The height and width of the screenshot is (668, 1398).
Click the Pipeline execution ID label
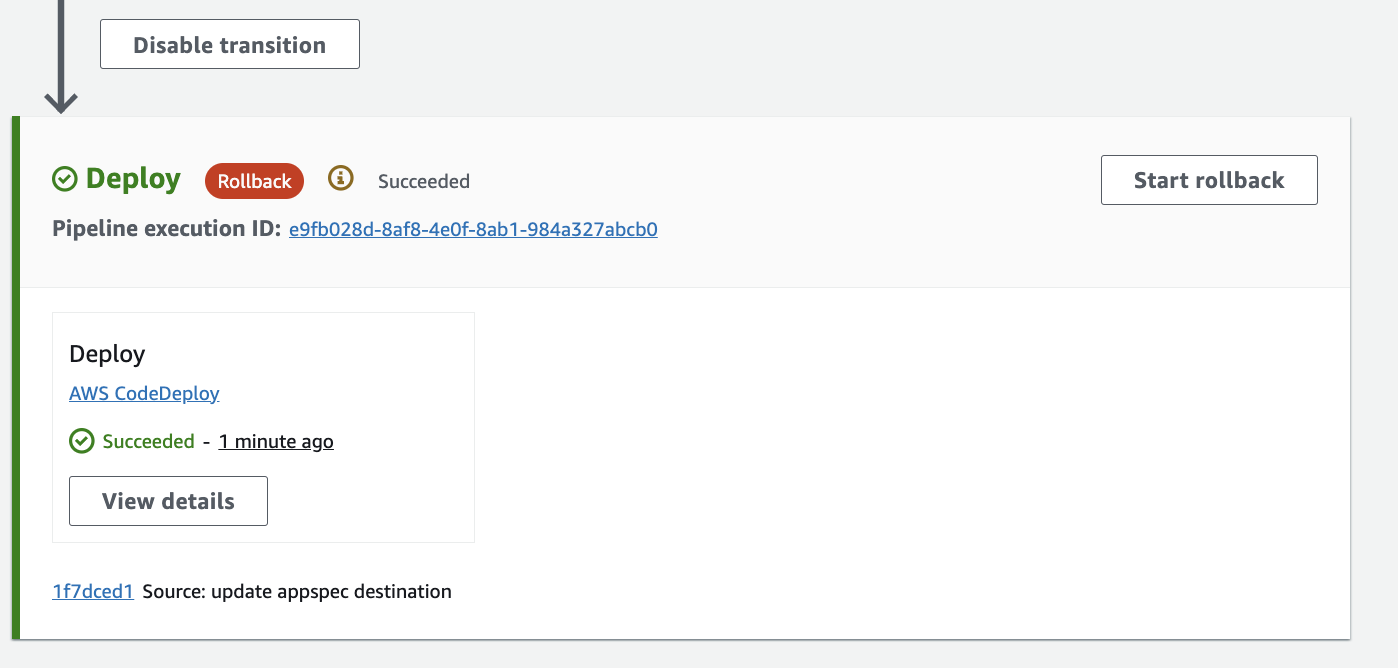[x=166, y=229]
